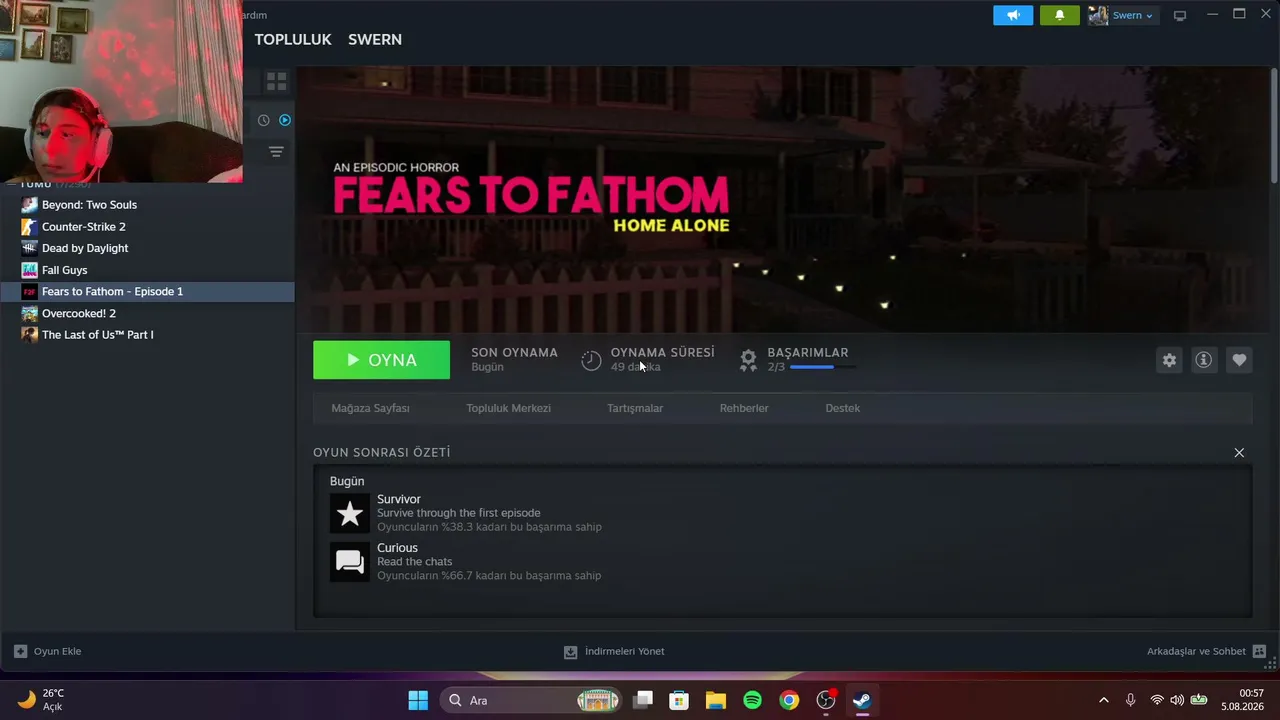1280x720 pixels.
Task: Click the achievements 2/3 progress bar
Action: pyautogui.click(x=823, y=367)
